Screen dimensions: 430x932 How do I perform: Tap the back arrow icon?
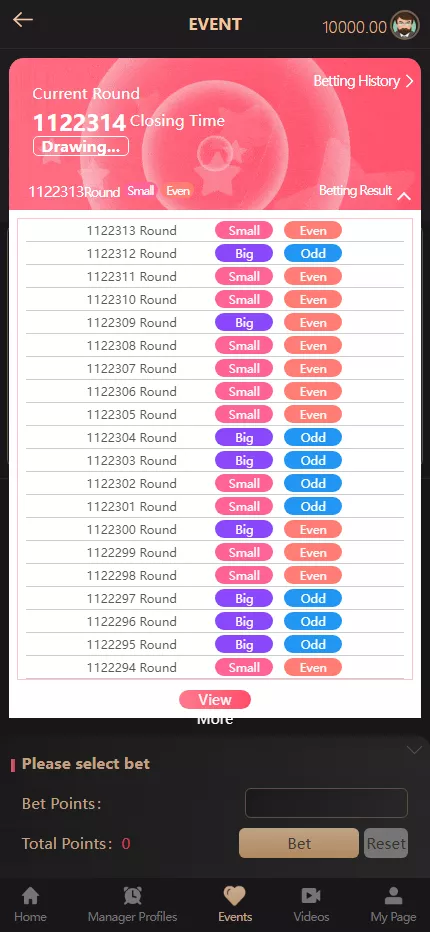tap(23, 20)
